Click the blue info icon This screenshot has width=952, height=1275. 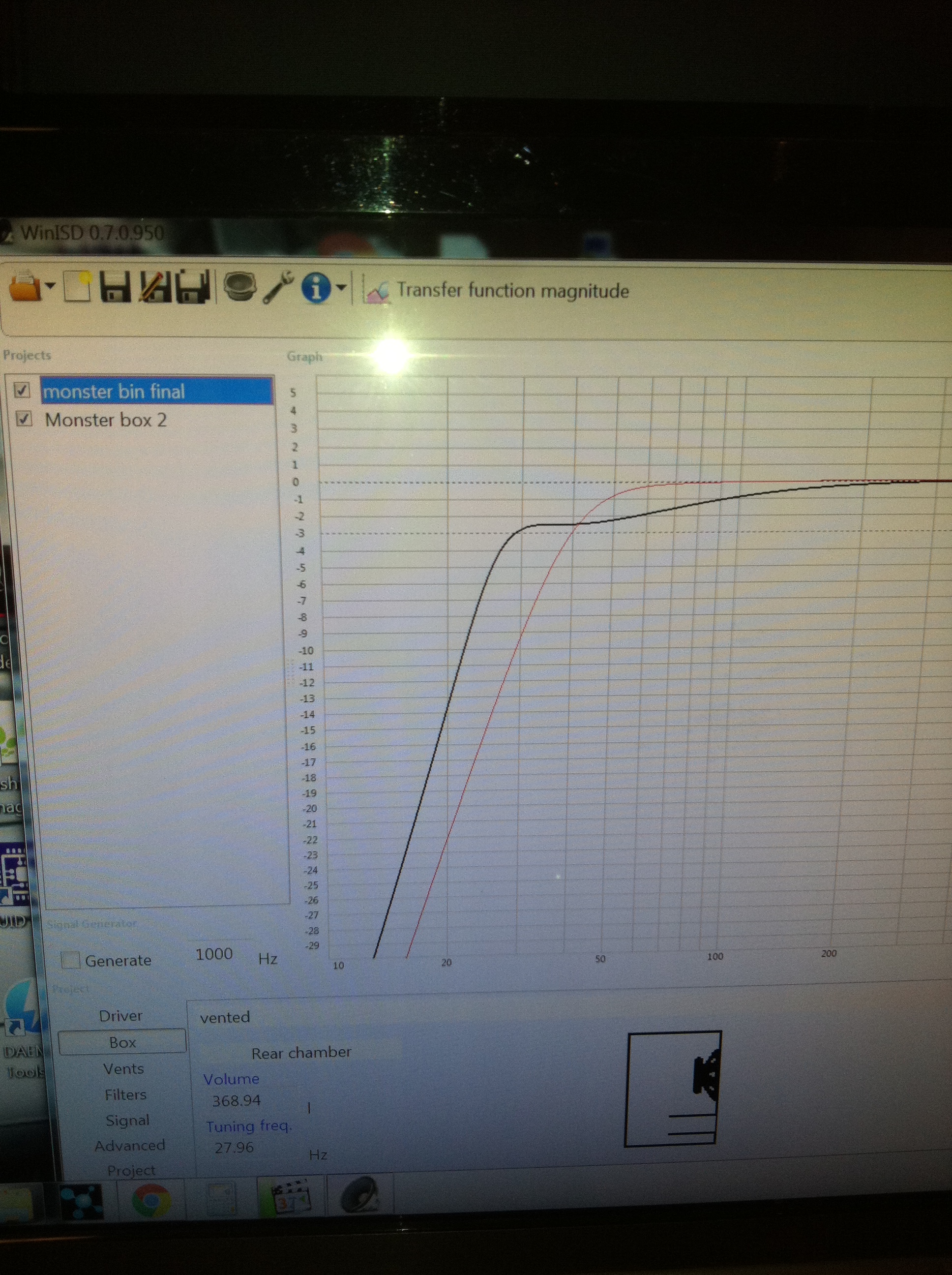[x=316, y=287]
